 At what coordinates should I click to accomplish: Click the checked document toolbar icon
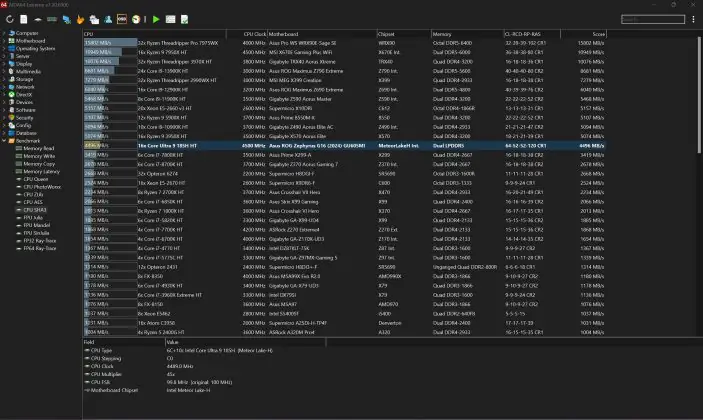(x=184, y=19)
